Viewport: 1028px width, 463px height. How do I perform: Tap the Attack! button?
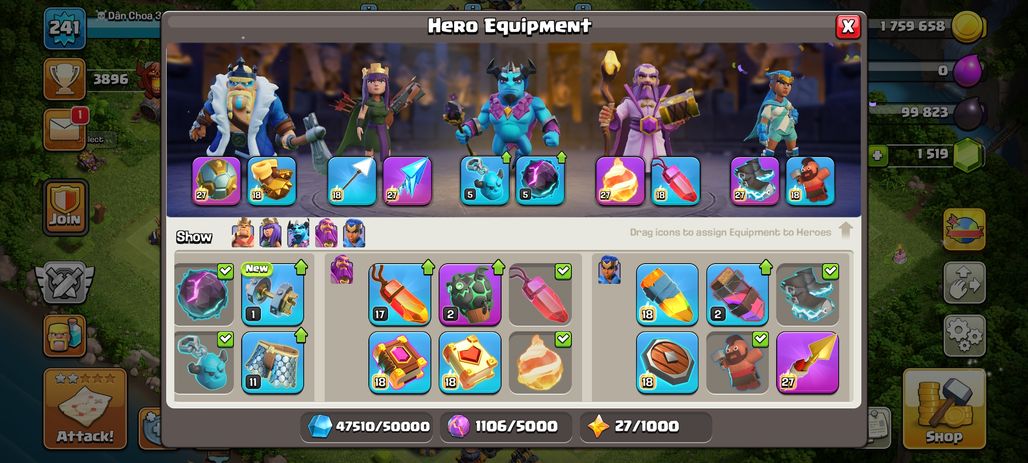(x=85, y=409)
